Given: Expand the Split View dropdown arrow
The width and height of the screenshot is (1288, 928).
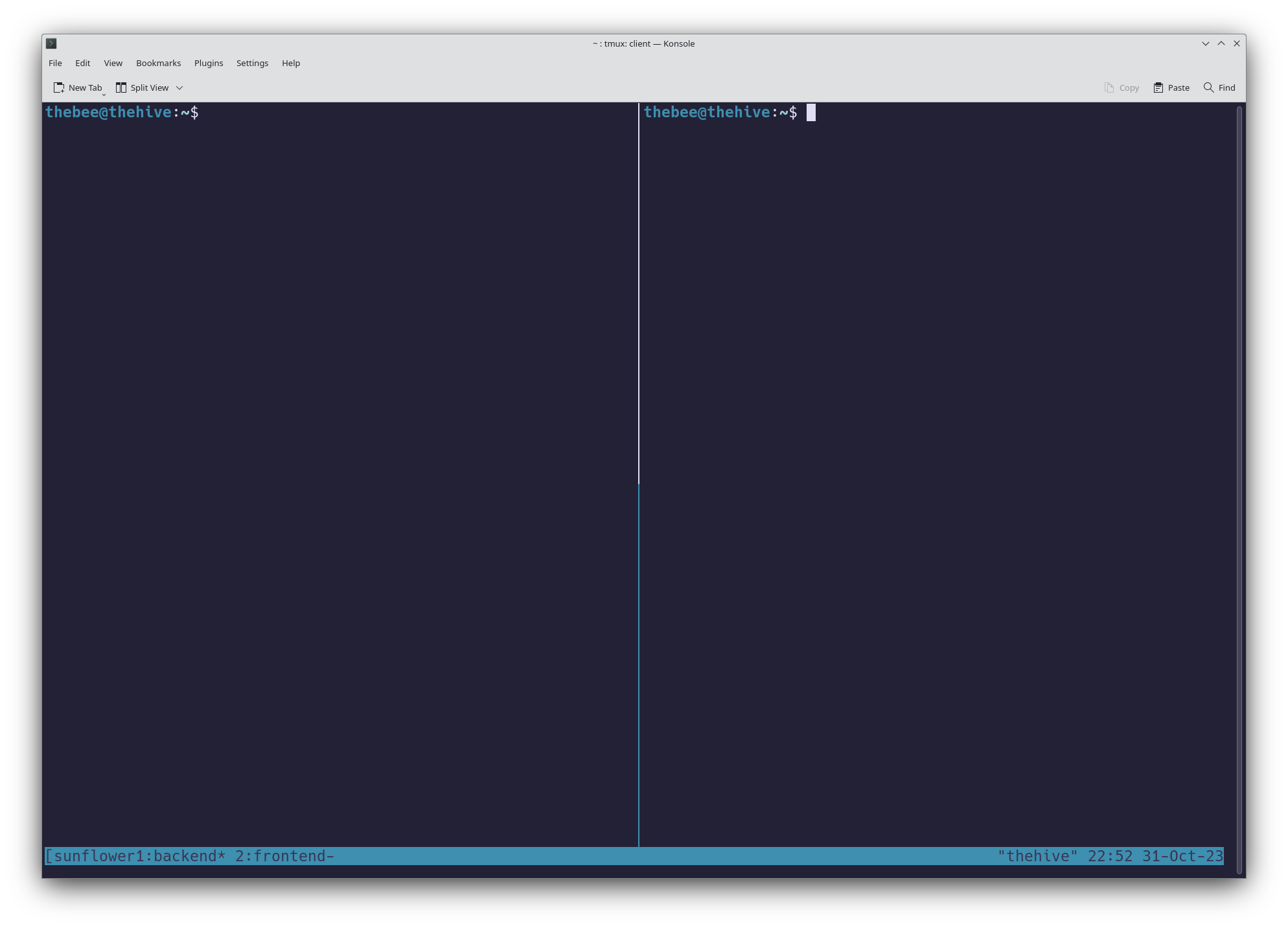Looking at the screenshot, I should point(179,87).
